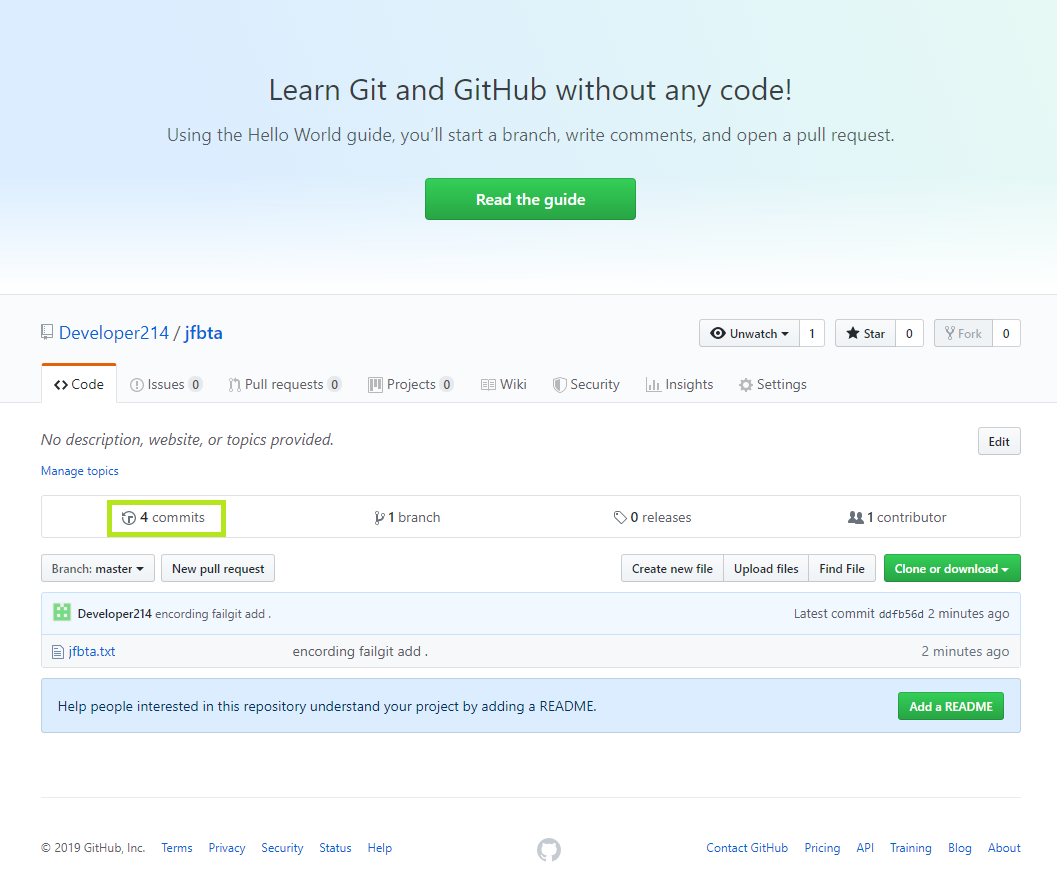Click Upload files button

coord(766,568)
